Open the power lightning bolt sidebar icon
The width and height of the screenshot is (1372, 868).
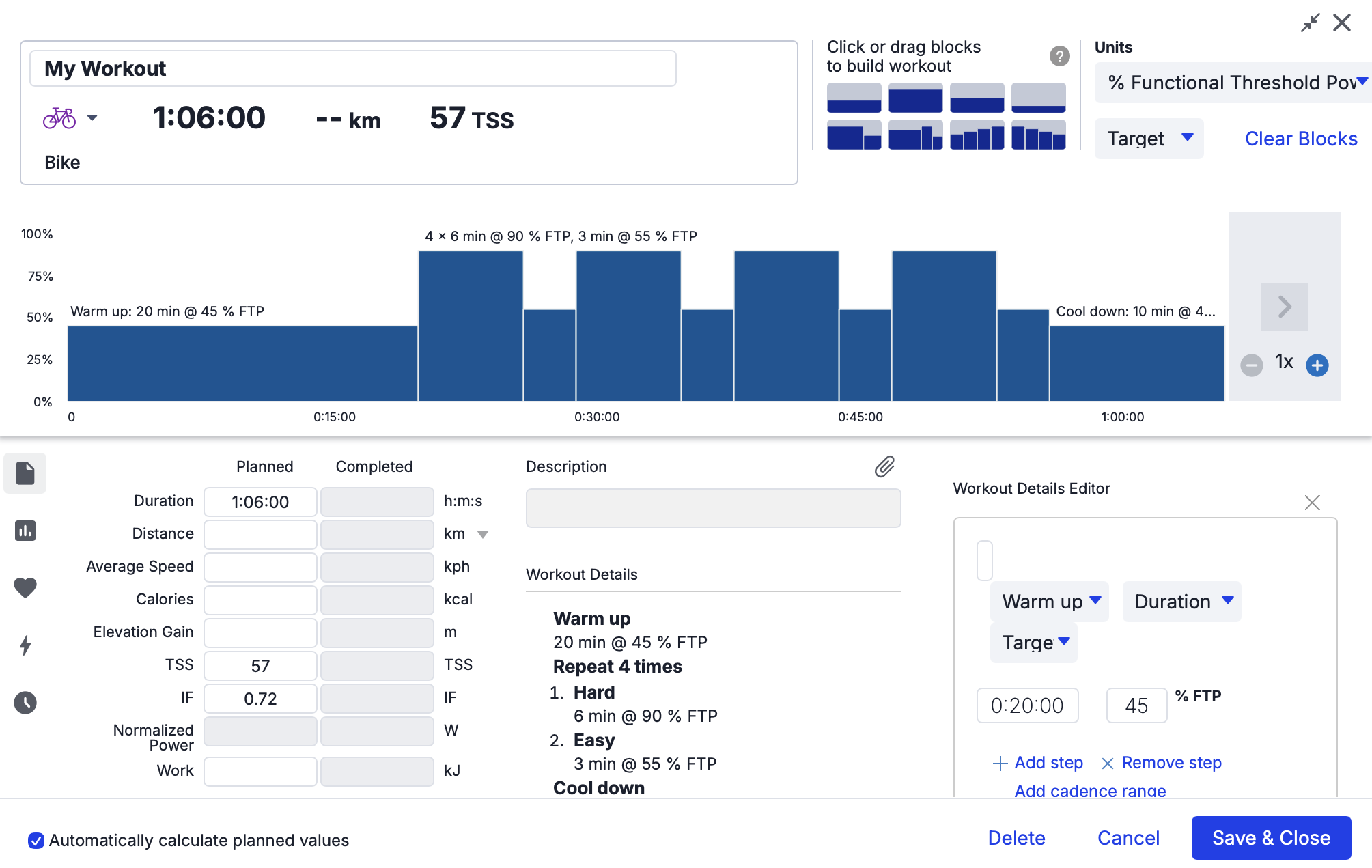25,645
